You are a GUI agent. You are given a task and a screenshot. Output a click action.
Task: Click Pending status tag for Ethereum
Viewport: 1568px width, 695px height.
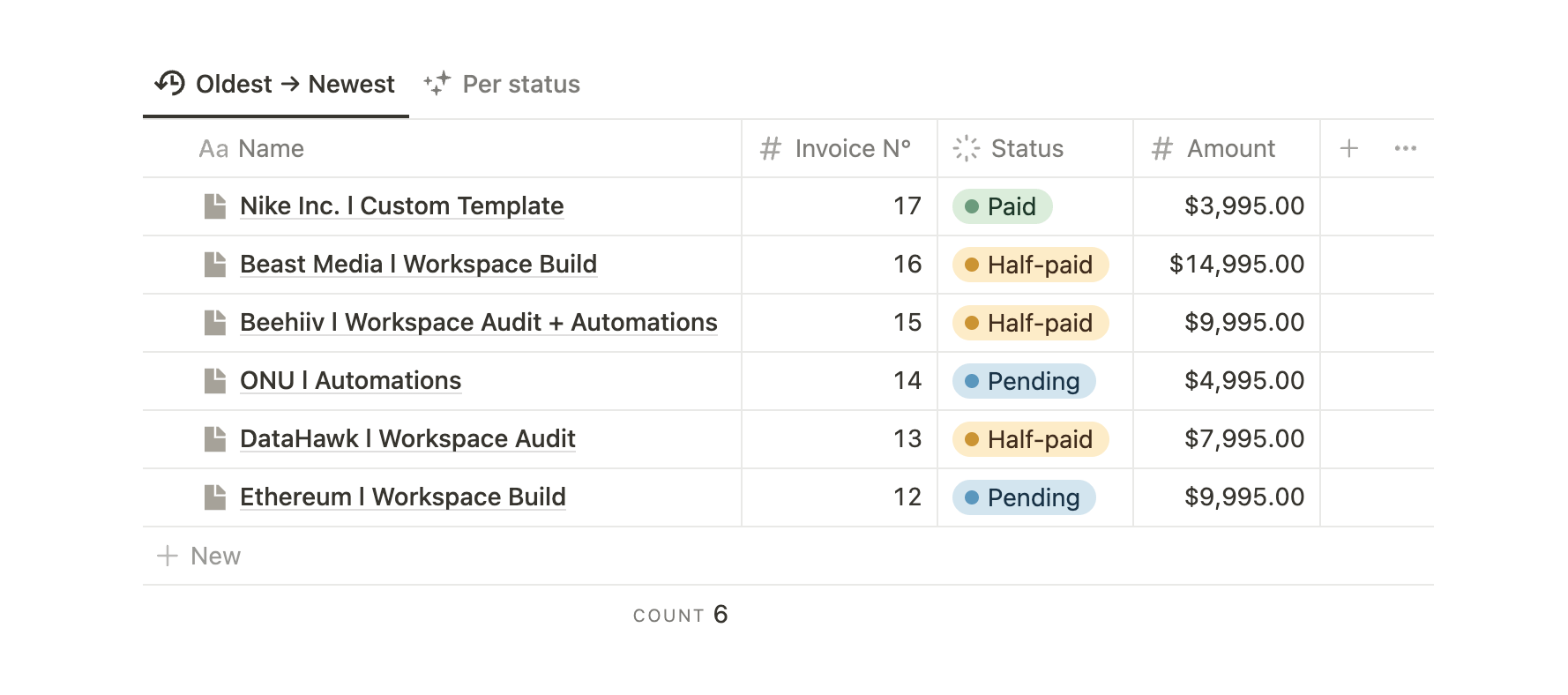[x=1024, y=497]
